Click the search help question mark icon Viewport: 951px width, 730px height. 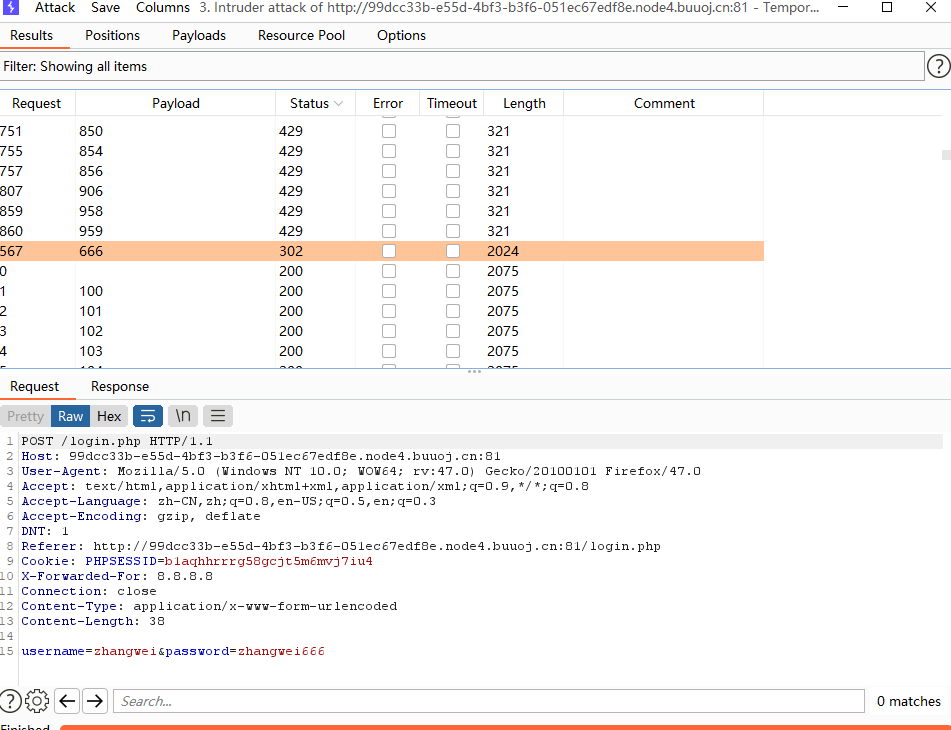10,701
